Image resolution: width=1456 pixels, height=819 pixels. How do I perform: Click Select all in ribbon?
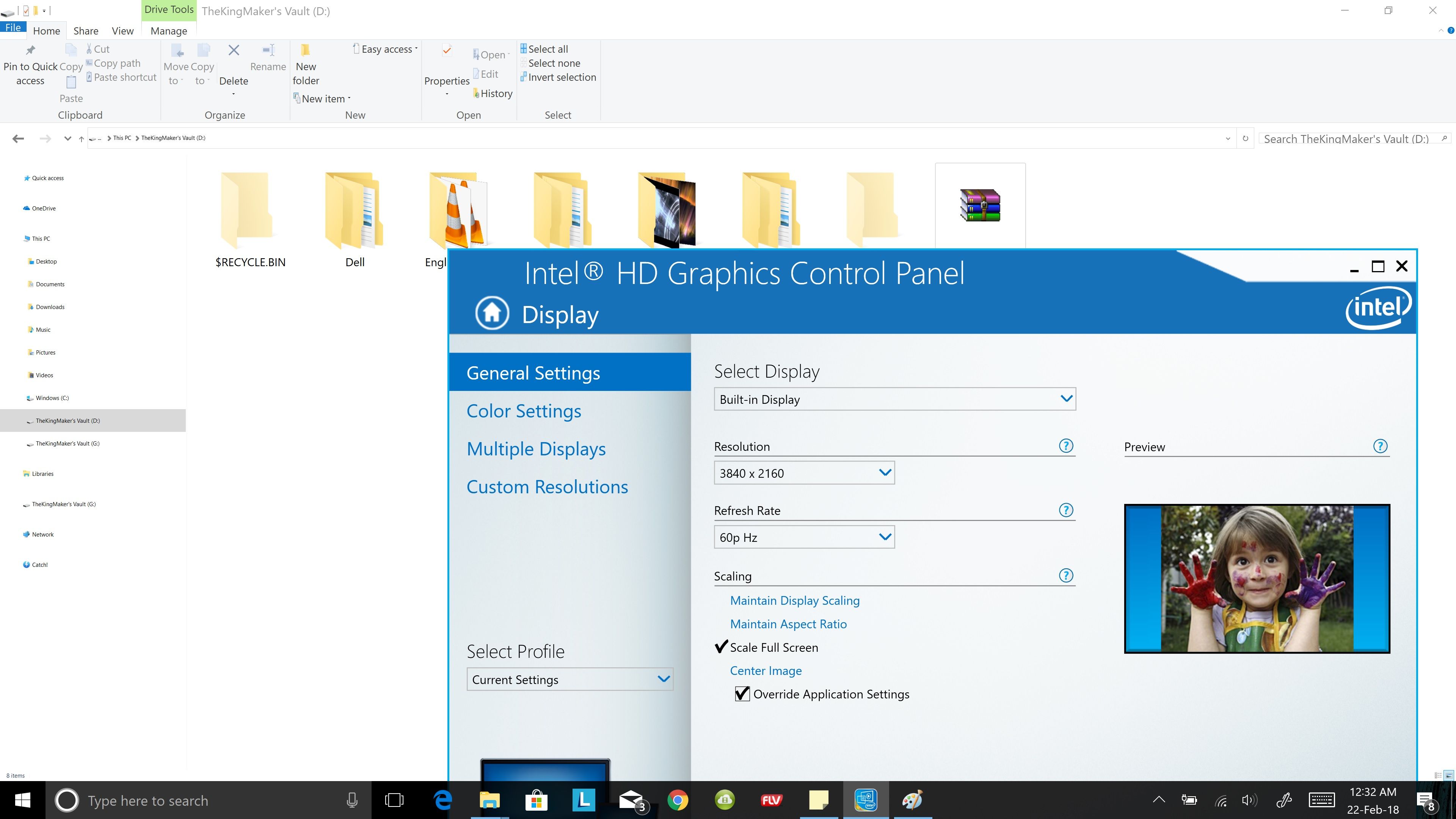tap(544, 49)
